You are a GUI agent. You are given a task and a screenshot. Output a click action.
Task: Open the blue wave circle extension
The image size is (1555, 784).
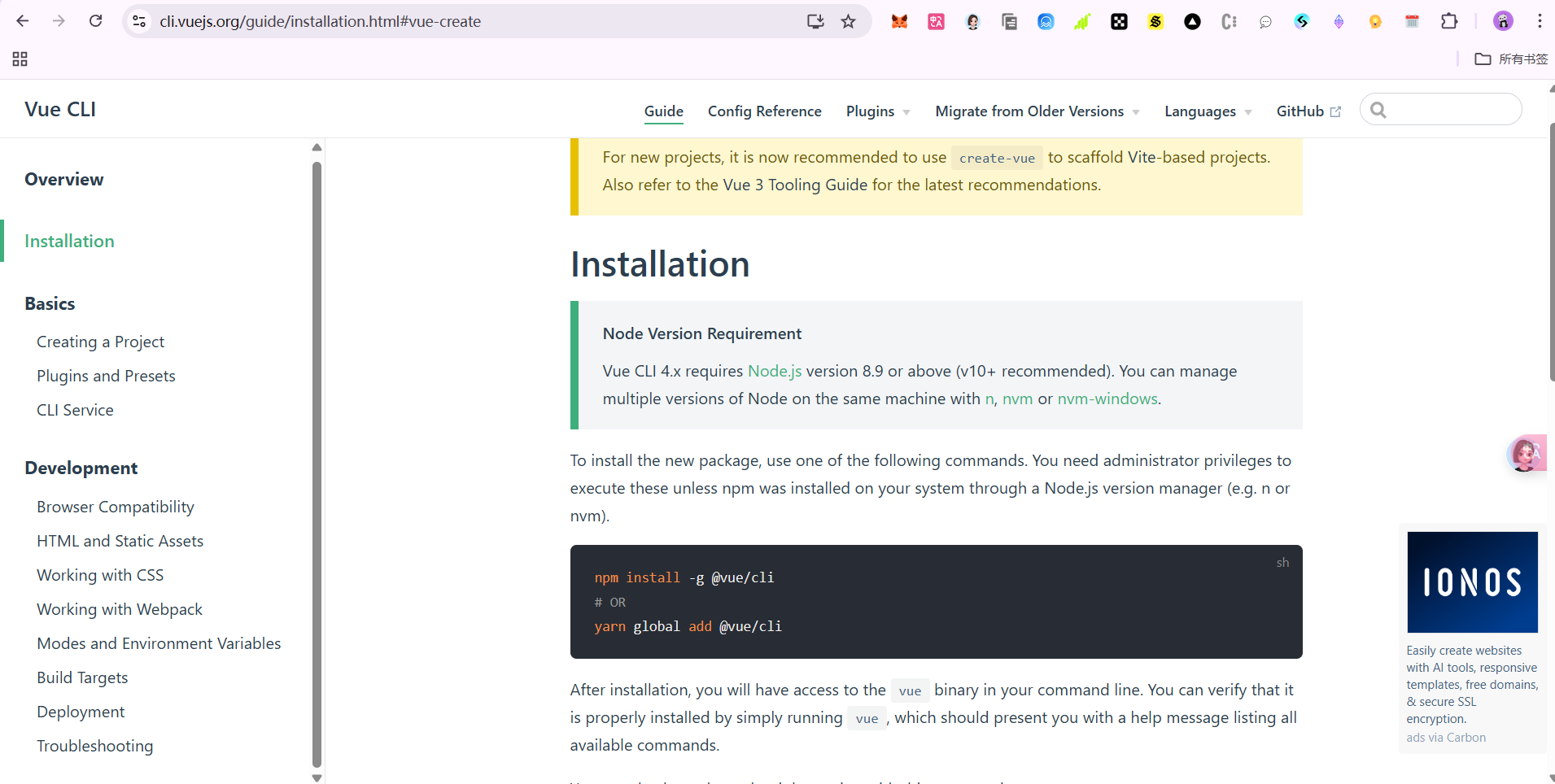click(x=1046, y=21)
